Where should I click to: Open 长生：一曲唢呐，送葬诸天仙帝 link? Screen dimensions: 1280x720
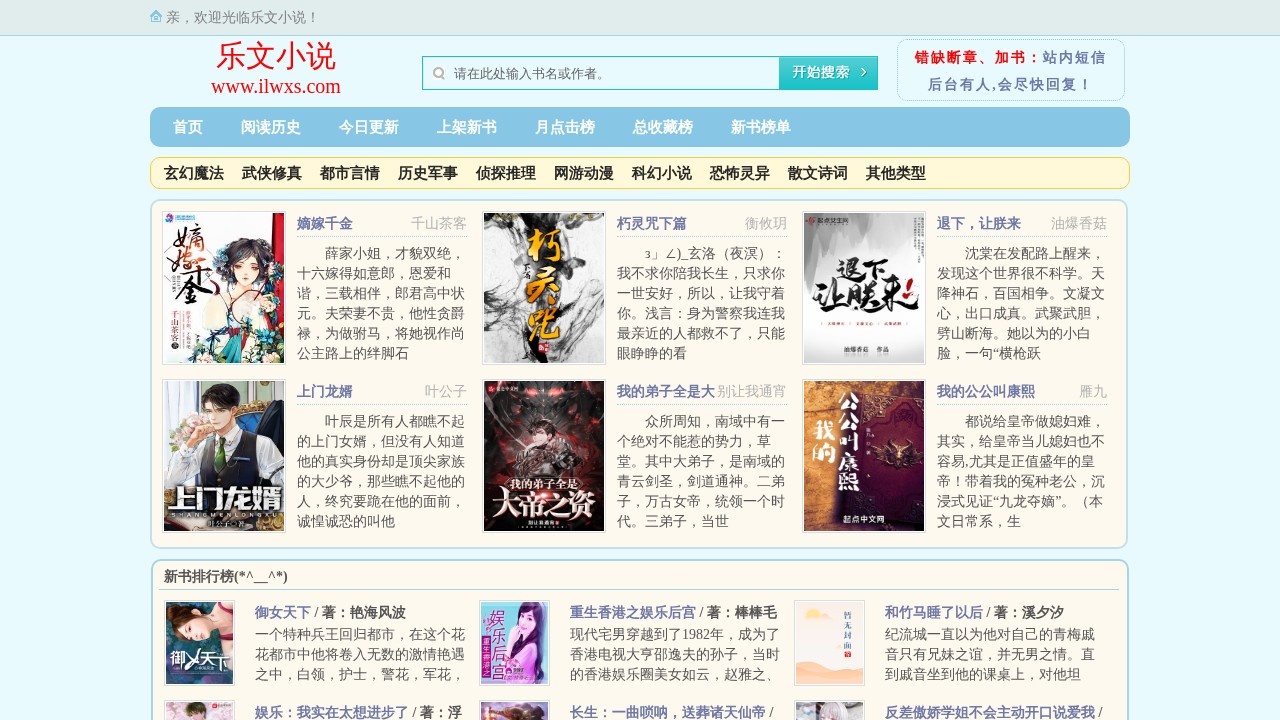click(x=668, y=712)
